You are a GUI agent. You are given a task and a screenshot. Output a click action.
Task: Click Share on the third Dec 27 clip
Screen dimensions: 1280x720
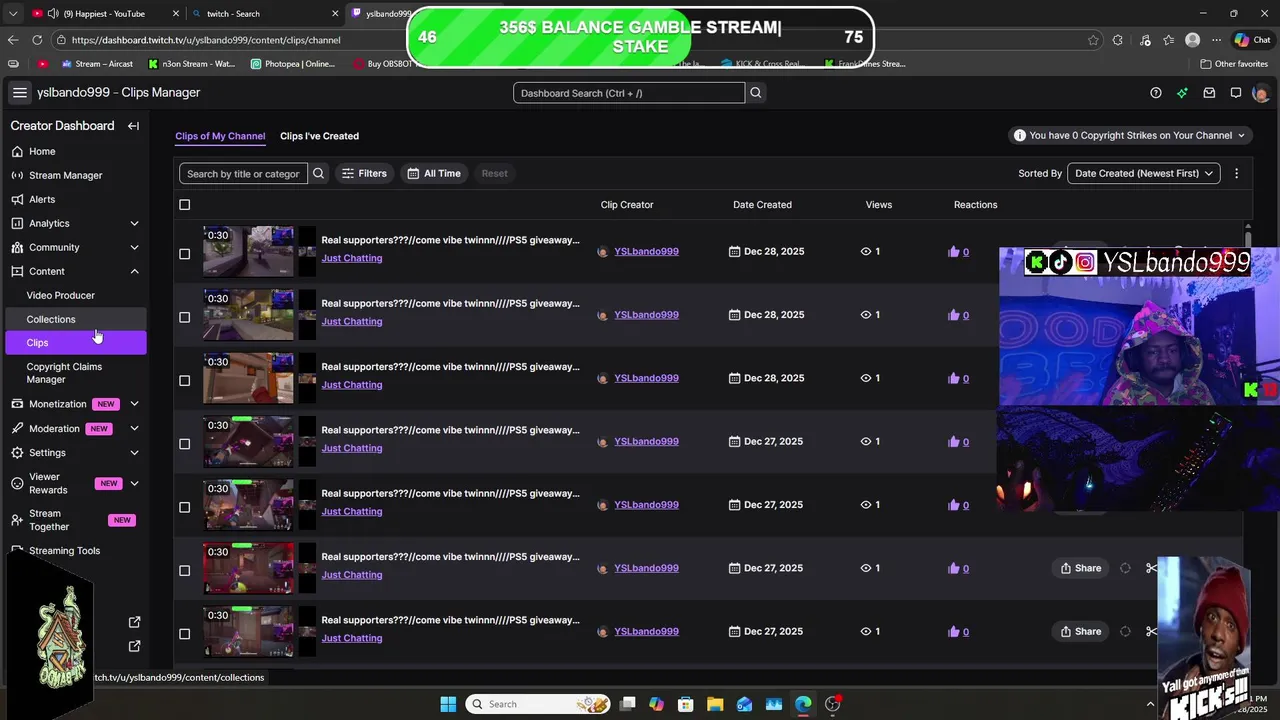point(1080,568)
